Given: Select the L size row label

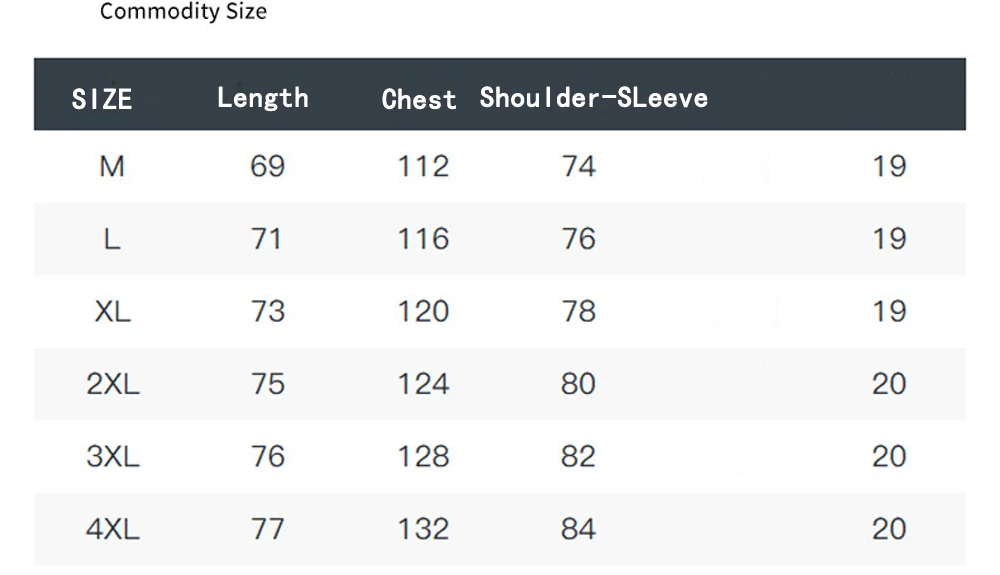Looking at the screenshot, I should pyautogui.click(x=112, y=240).
